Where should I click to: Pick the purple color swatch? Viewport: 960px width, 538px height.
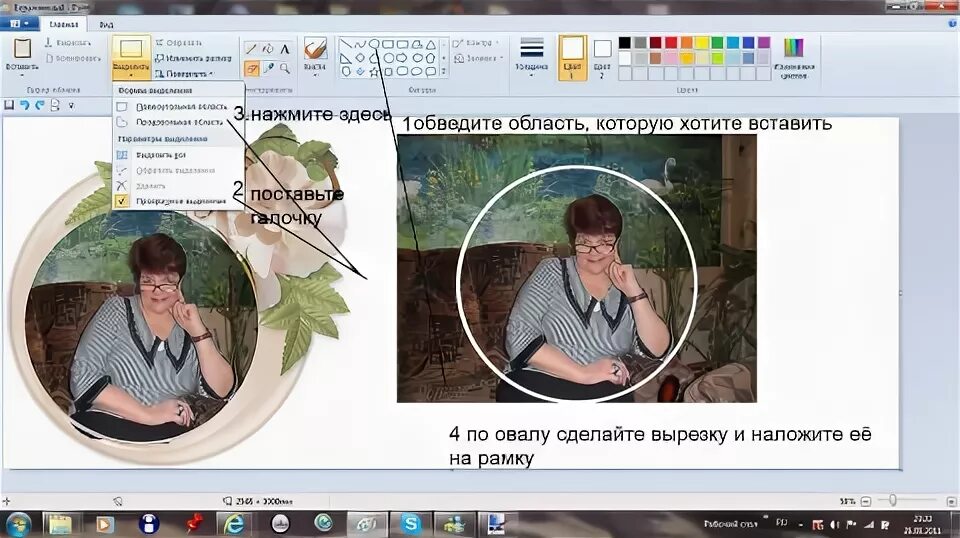click(763, 42)
